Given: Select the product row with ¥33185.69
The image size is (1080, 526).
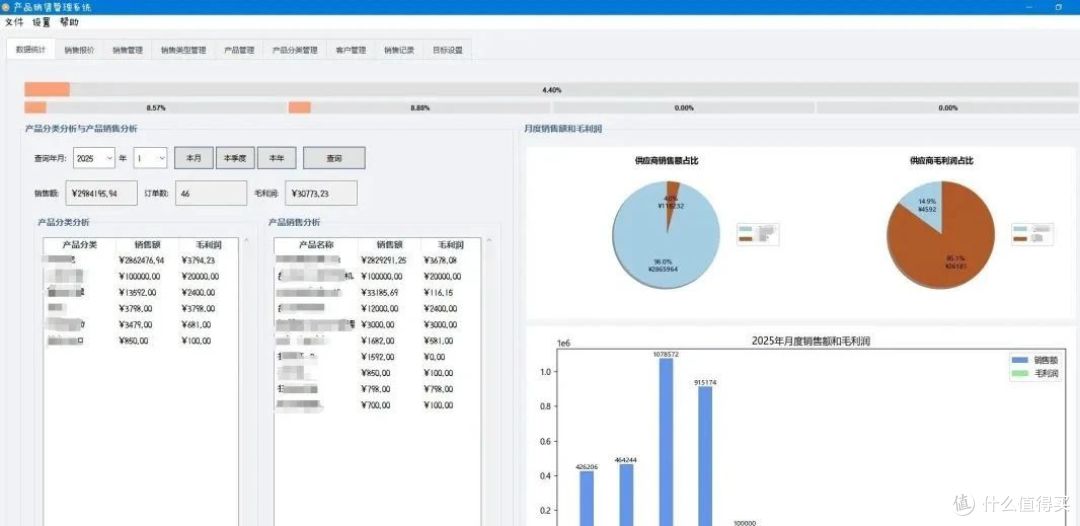Looking at the screenshot, I should [377, 293].
